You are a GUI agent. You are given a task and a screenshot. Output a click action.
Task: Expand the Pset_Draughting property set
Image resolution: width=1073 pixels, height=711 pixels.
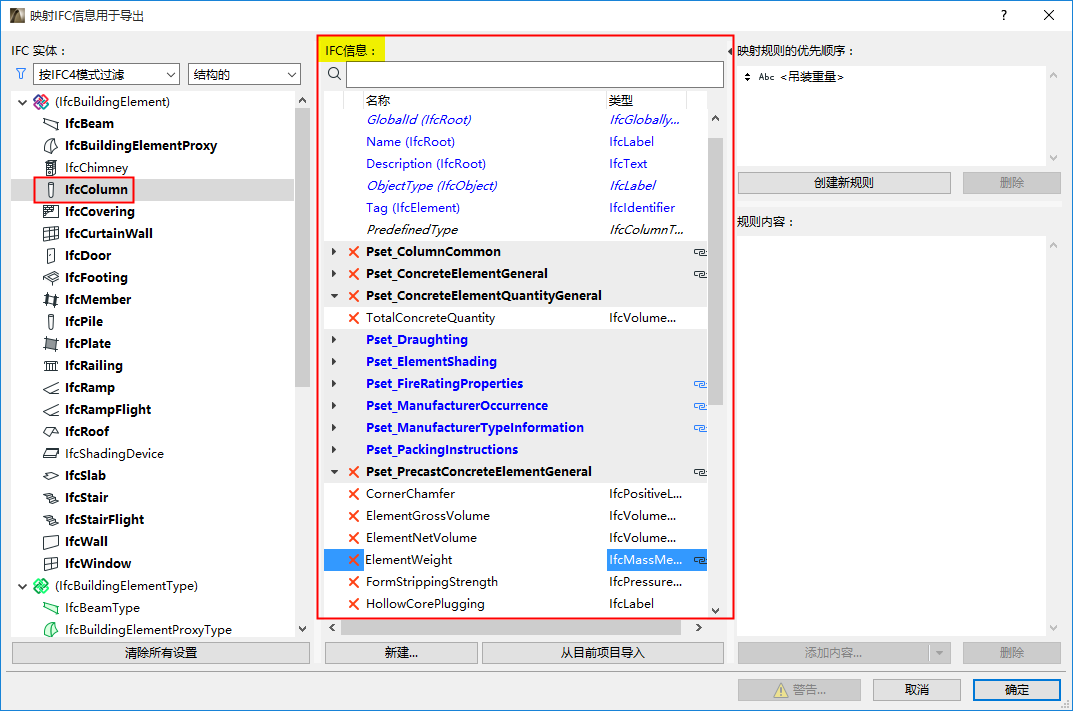click(x=334, y=339)
